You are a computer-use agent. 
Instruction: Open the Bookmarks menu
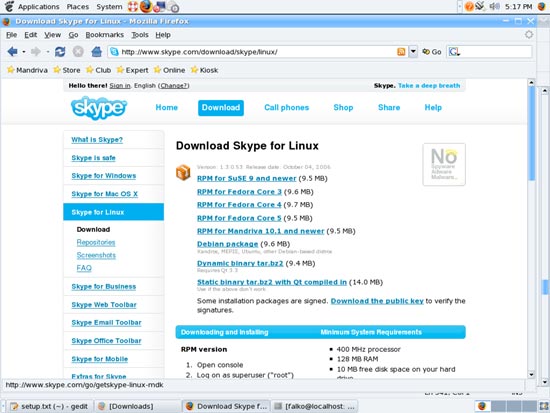point(105,35)
